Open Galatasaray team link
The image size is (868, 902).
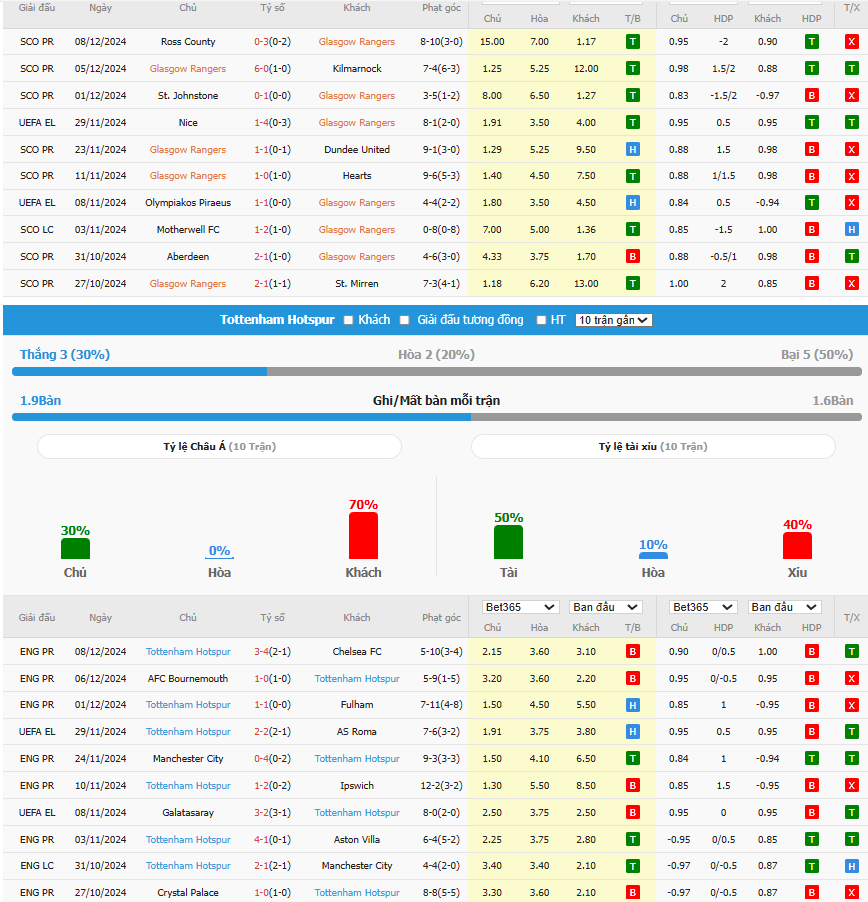click(188, 813)
